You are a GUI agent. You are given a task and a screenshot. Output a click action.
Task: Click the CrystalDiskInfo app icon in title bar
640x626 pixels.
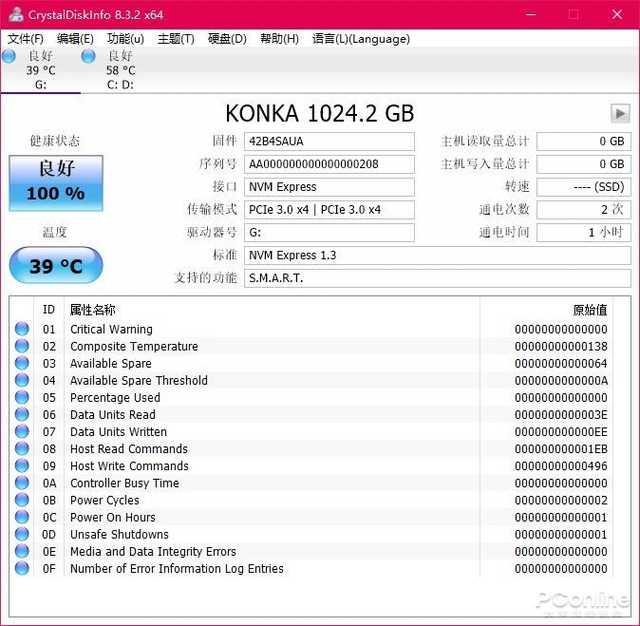pos(16,14)
